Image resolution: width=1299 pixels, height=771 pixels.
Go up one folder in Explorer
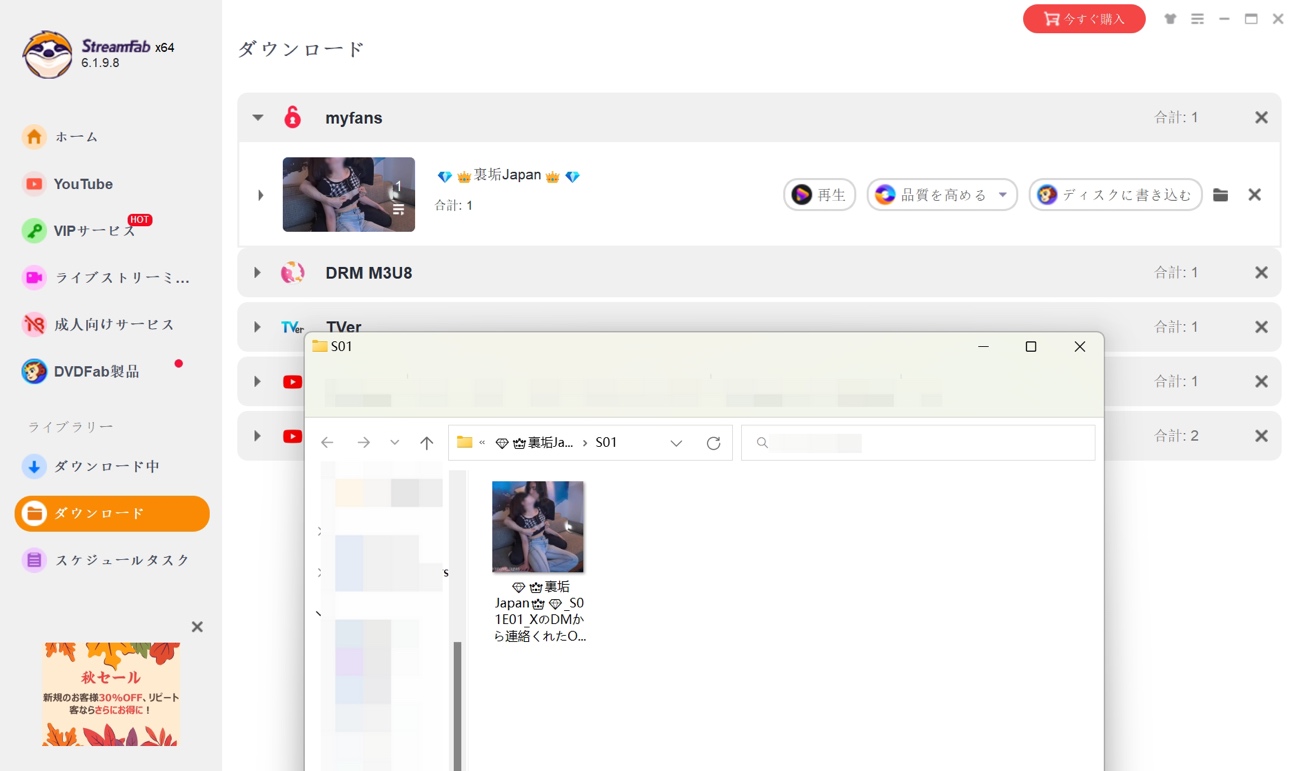pos(427,443)
